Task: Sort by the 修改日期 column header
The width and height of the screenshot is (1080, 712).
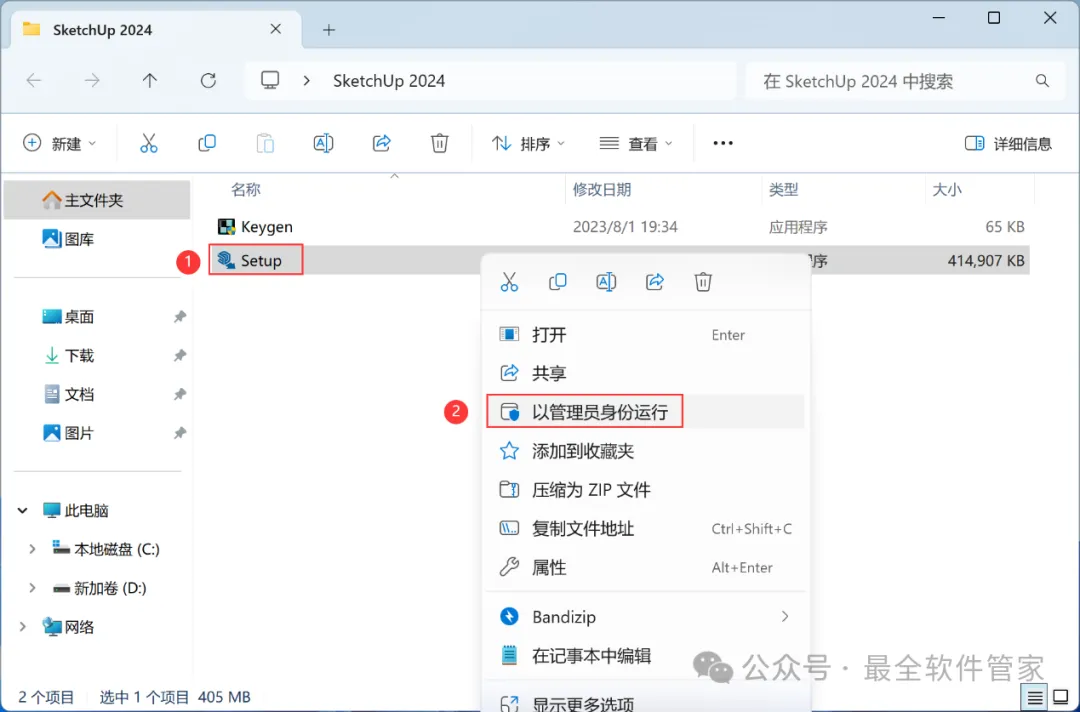Action: point(602,189)
